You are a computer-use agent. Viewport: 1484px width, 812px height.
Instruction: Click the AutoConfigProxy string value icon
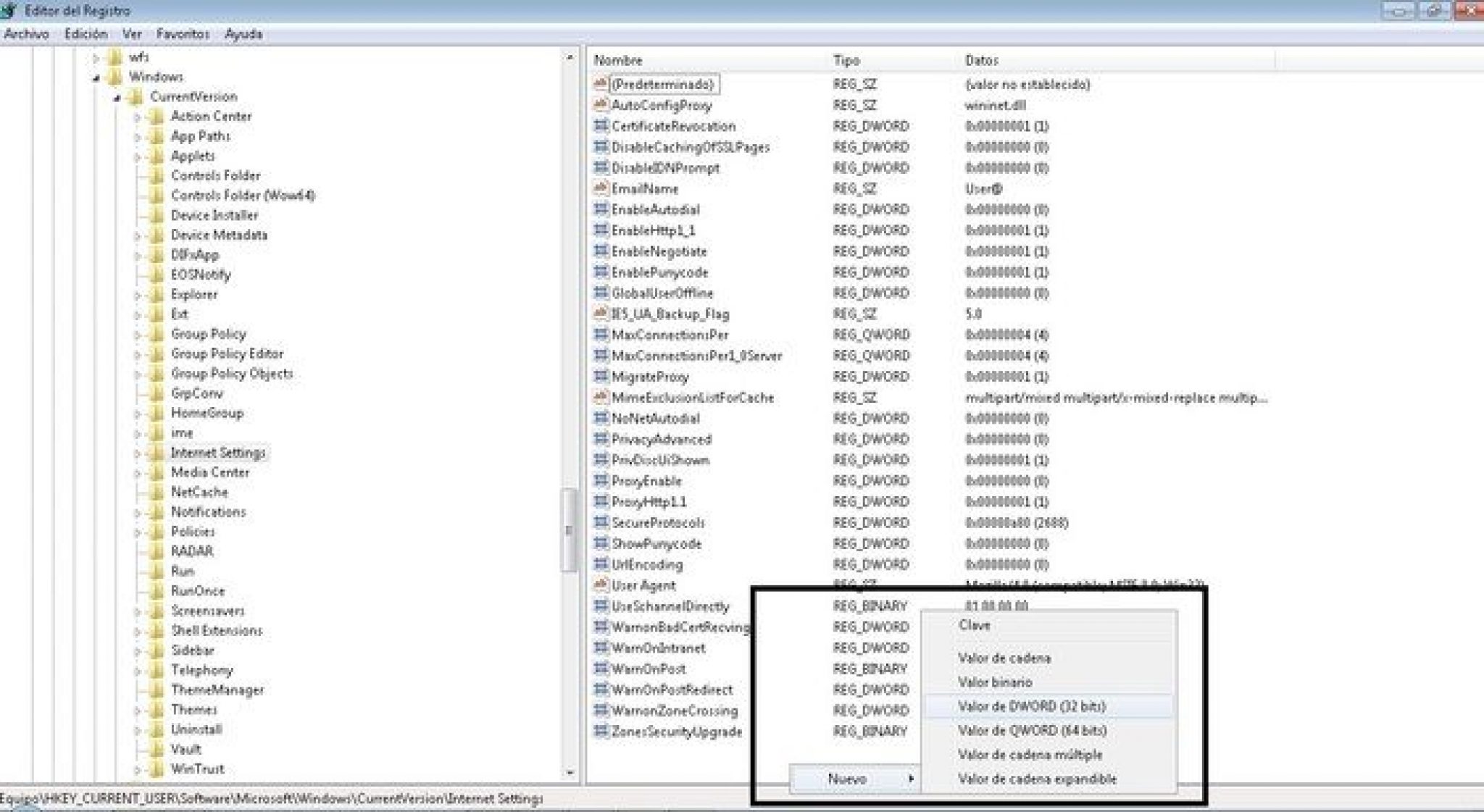click(x=600, y=104)
